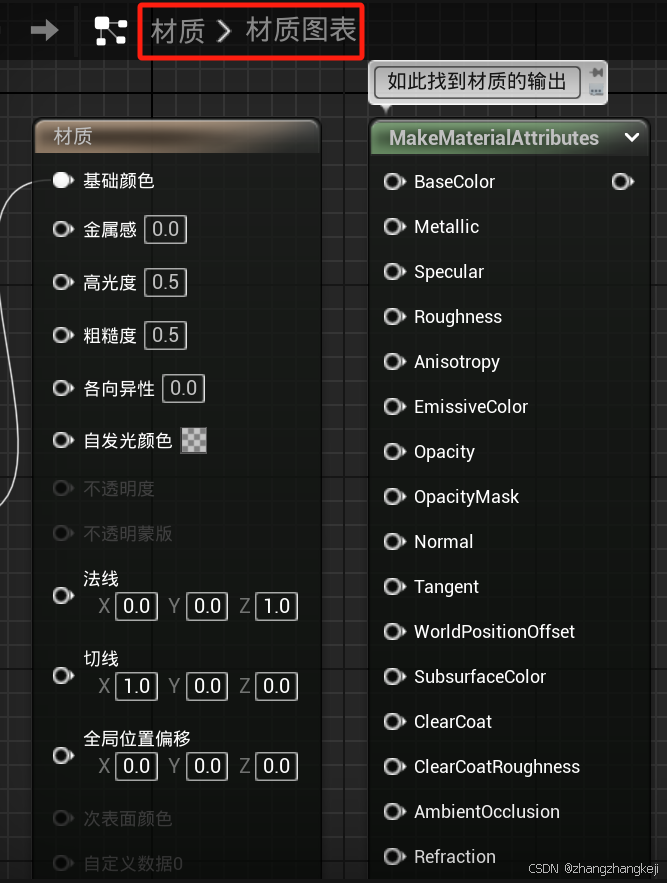667x883 pixels.
Task: Click the forward navigation arrow
Action: pos(45,30)
